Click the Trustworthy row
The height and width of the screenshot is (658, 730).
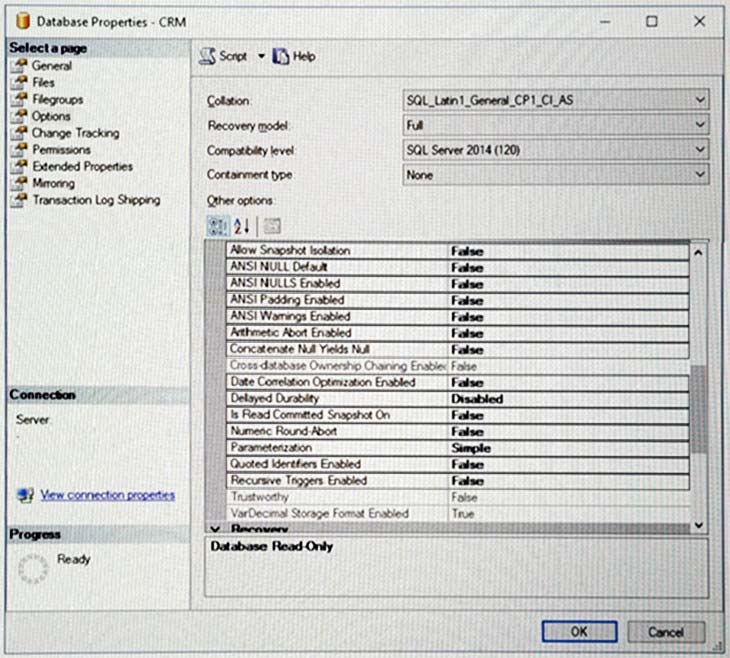(458, 497)
